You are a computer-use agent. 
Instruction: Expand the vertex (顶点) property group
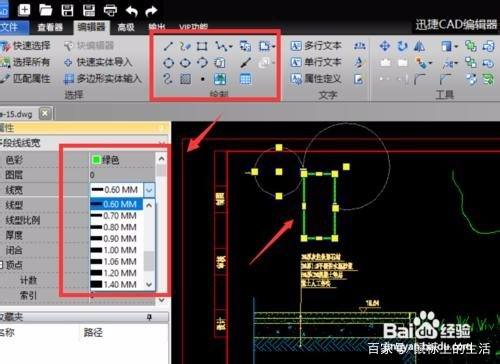click(2, 265)
